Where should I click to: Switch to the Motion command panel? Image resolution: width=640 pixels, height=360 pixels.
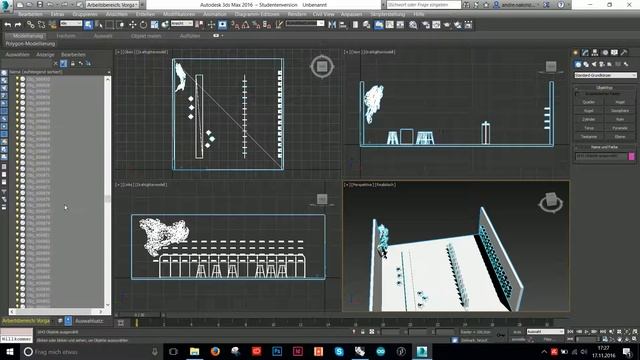coord(605,52)
